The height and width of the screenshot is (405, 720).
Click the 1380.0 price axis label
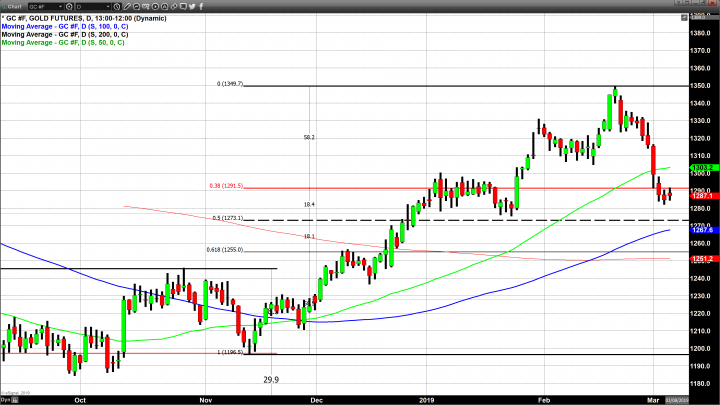pyautogui.click(x=701, y=33)
